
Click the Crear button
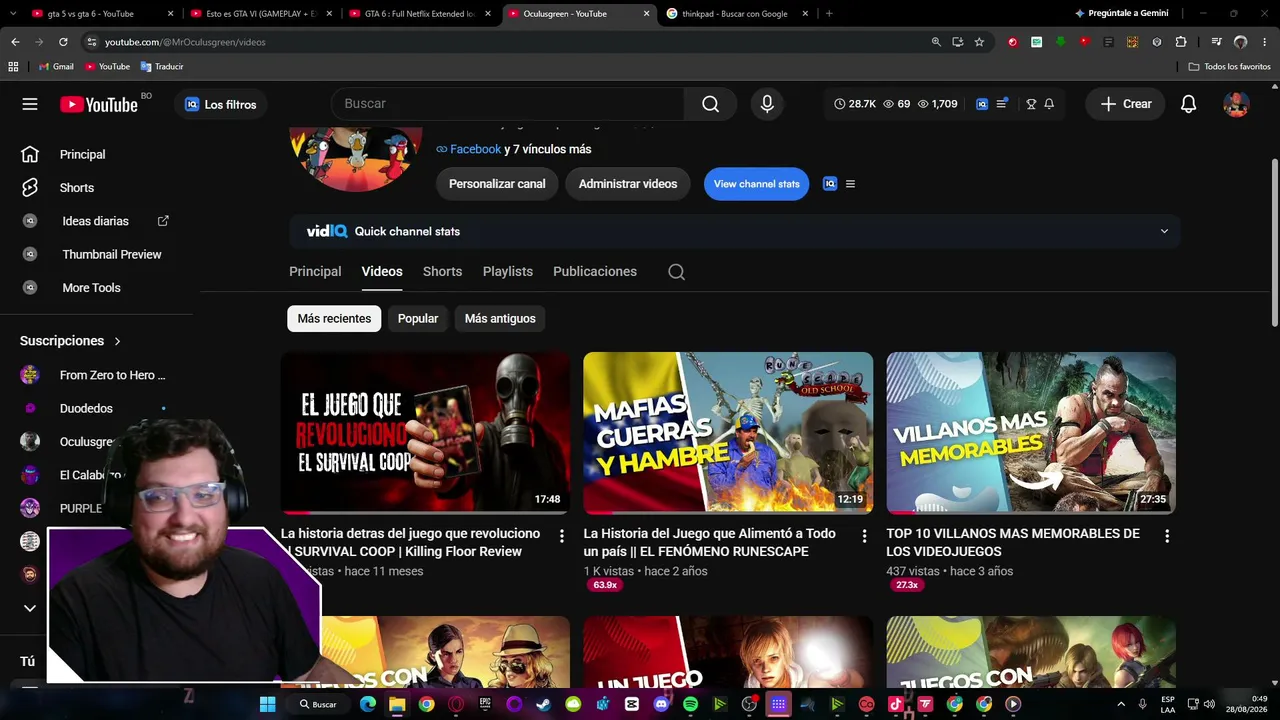tap(1126, 104)
